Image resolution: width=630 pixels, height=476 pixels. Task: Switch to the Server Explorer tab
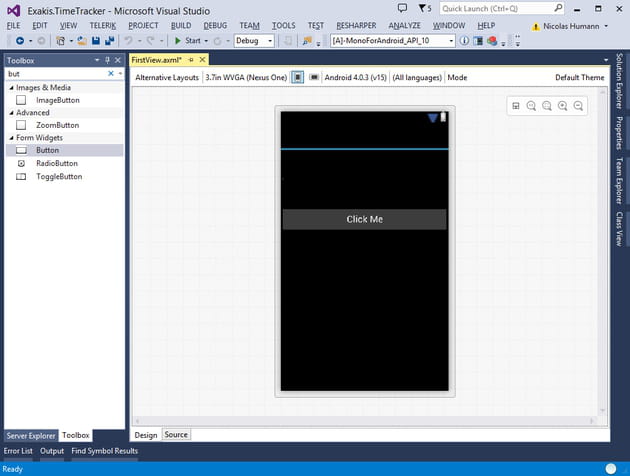click(x=31, y=436)
